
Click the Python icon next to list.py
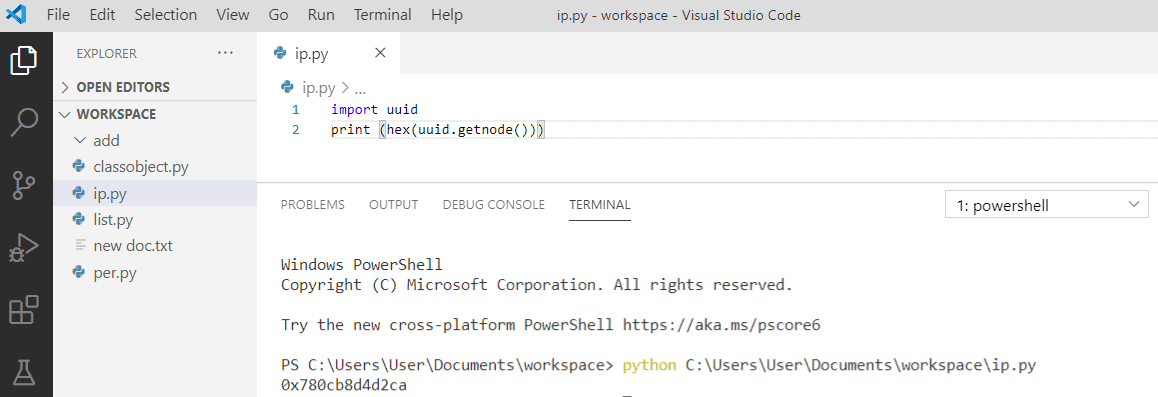(x=79, y=219)
